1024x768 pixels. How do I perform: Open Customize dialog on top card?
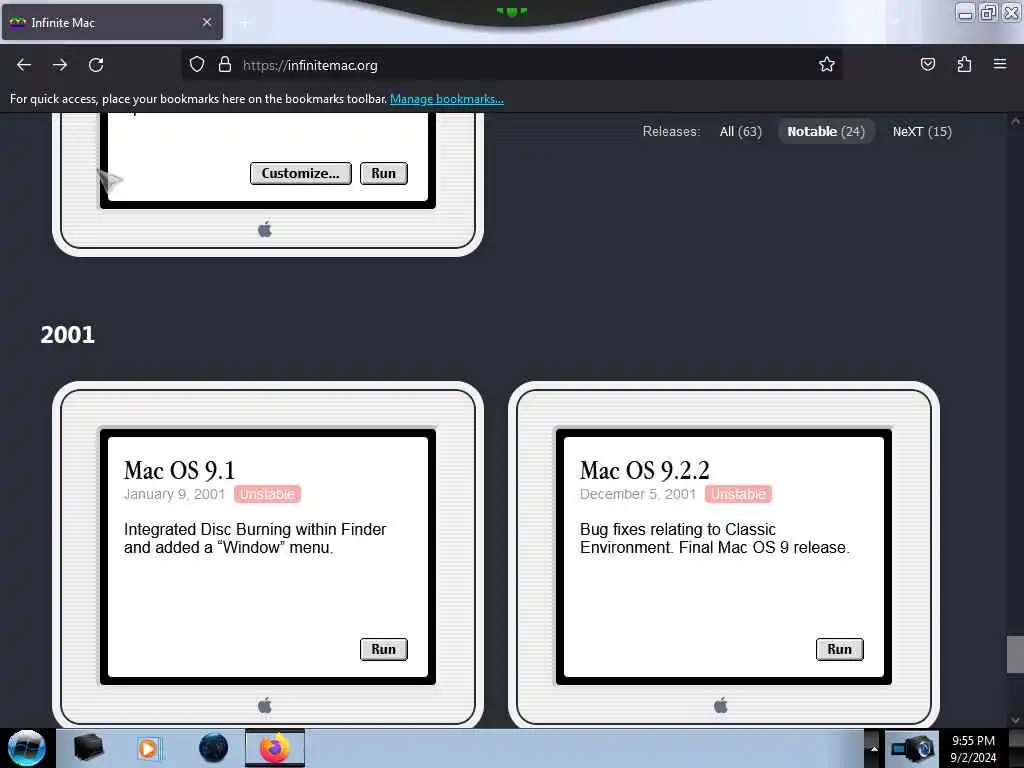(300, 173)
